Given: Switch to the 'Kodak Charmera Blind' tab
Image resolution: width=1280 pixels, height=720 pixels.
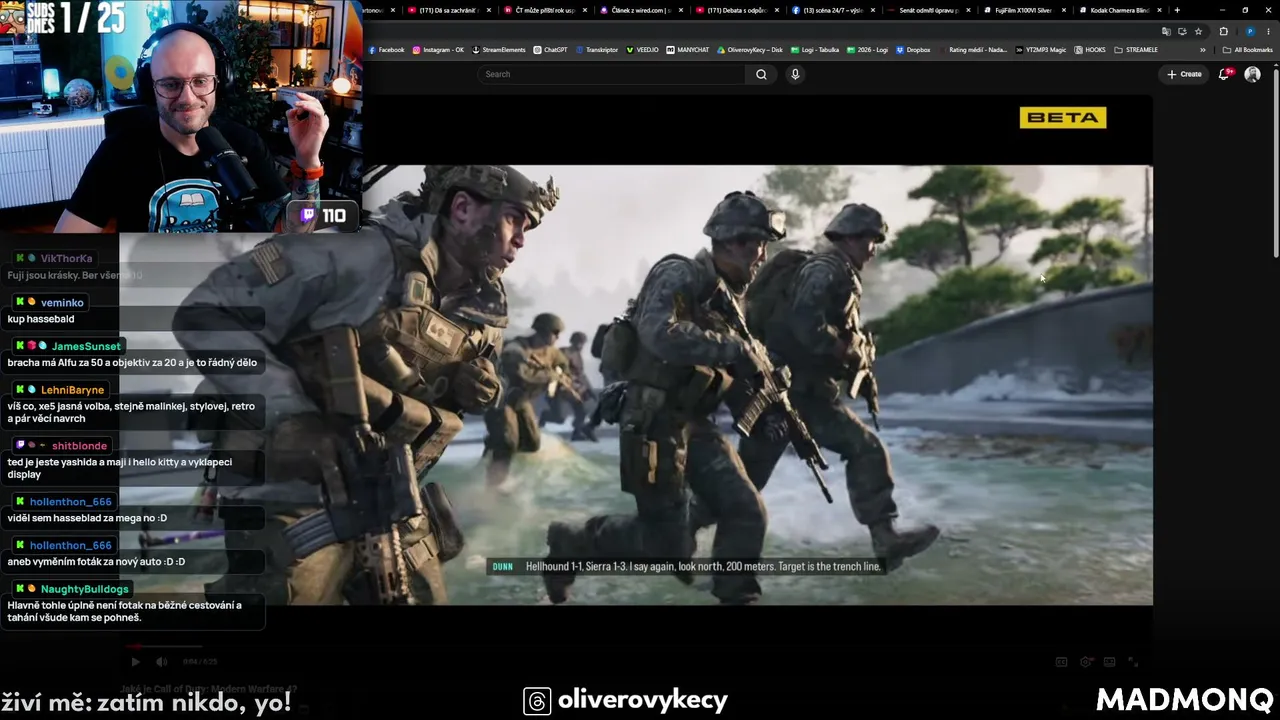Looking at the screenshot, I should tap(1119, 10).
